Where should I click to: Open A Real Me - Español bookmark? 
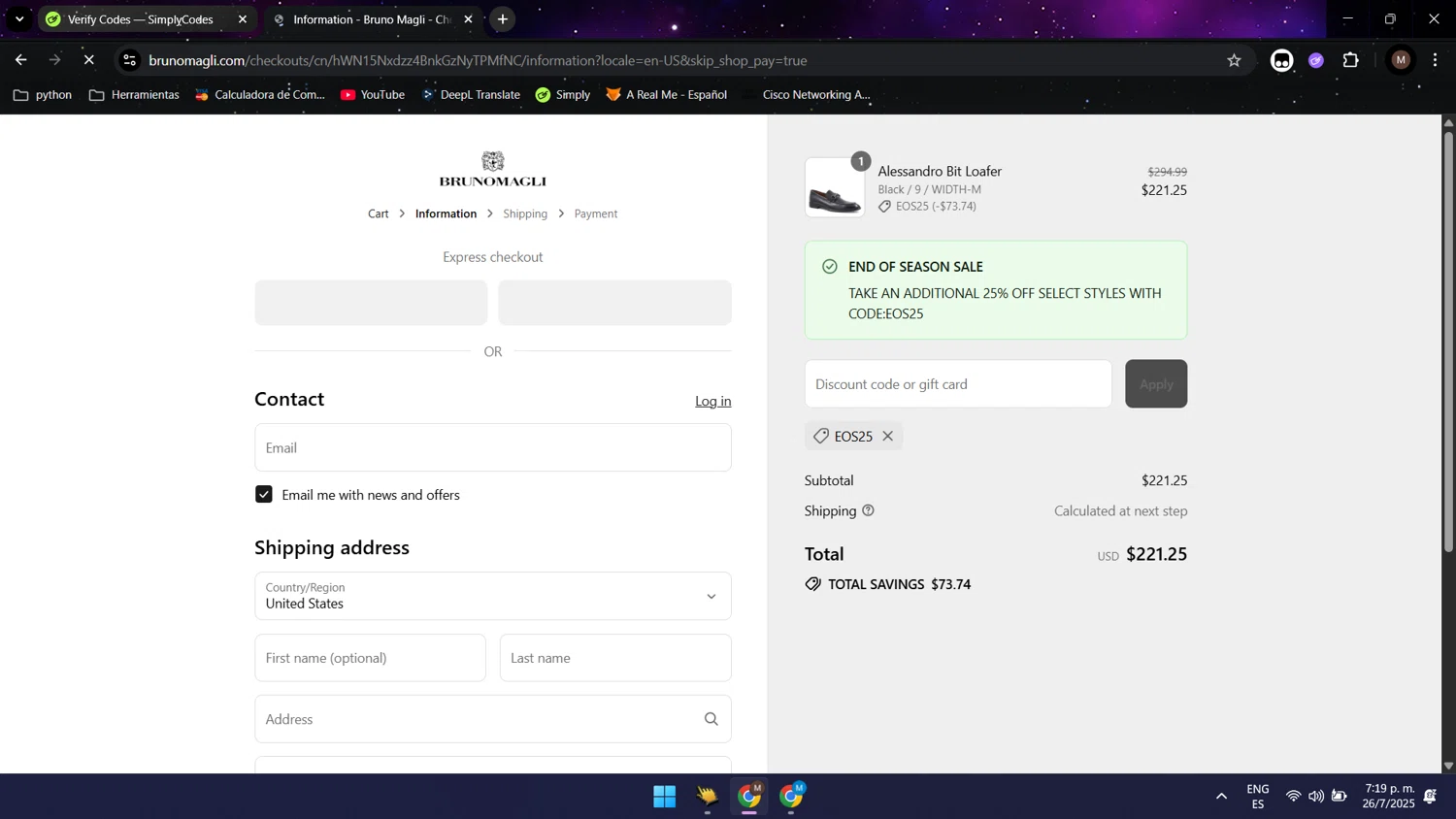[x=667, y=94]
